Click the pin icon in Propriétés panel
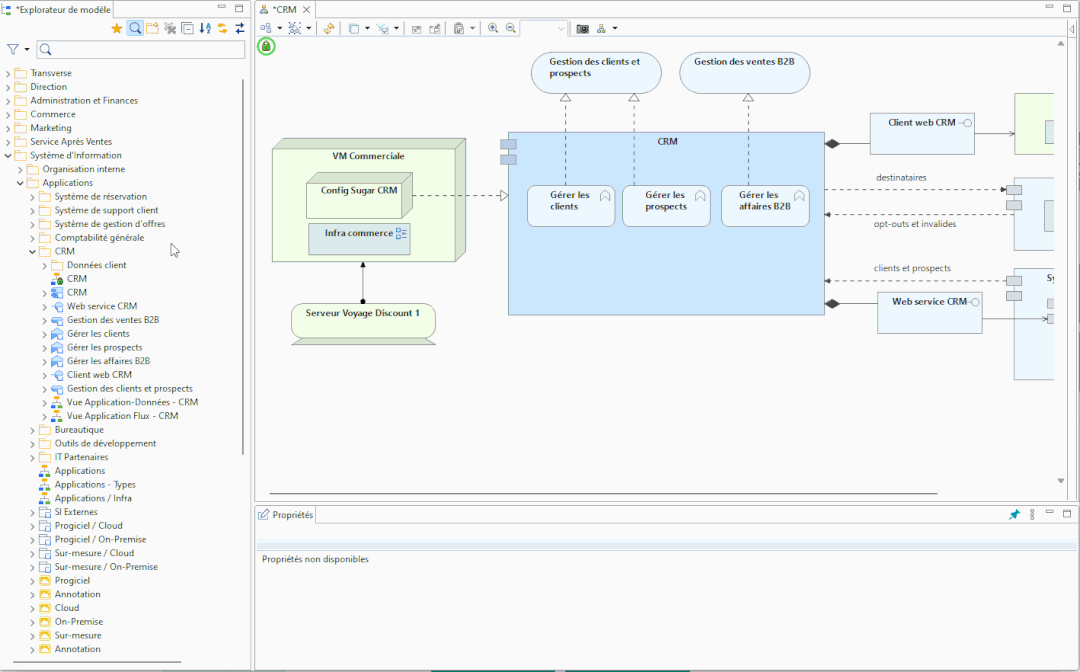This screenshot has width=1080, height=672. coord(1015,514)
